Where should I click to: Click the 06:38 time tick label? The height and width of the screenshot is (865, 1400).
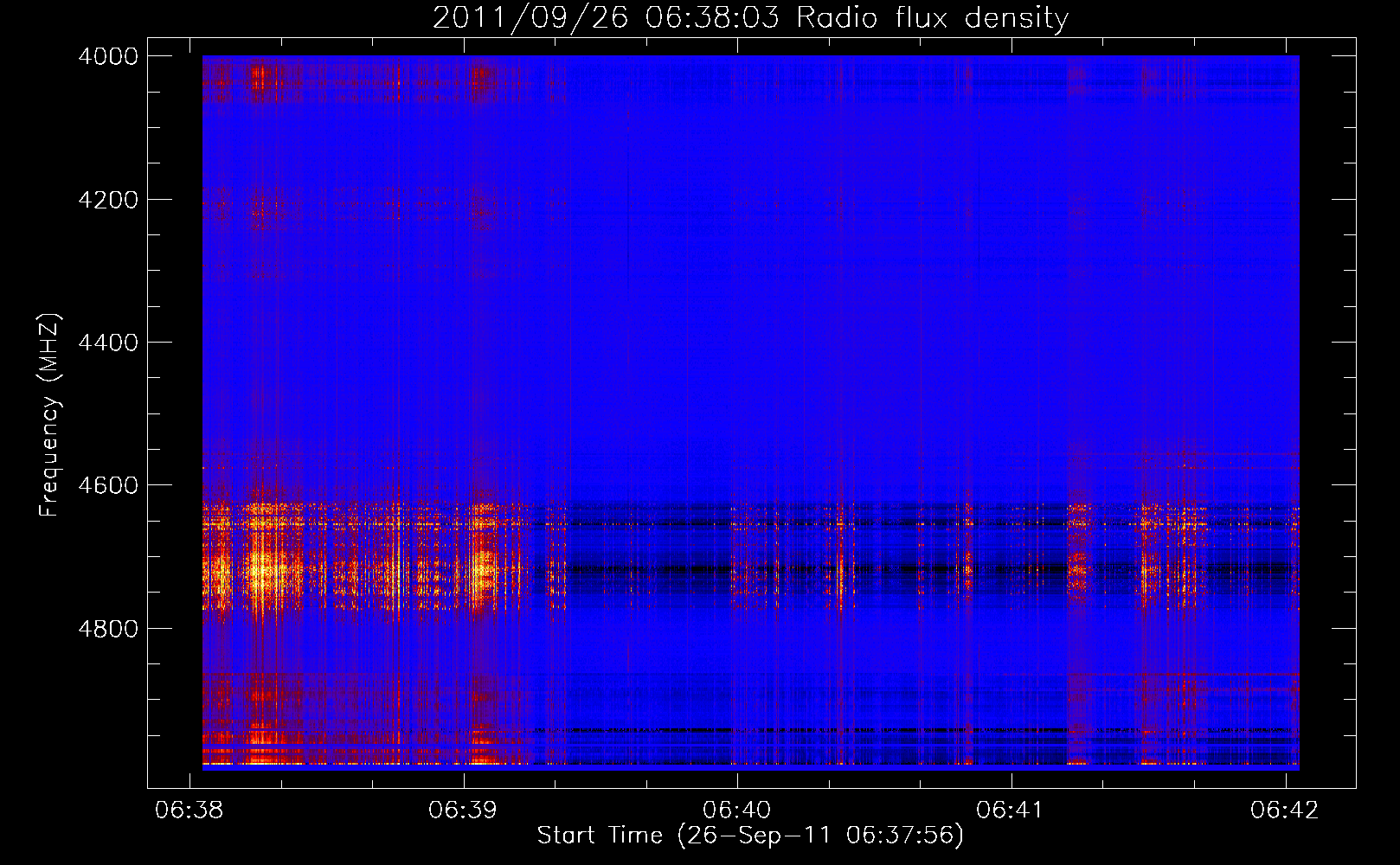pos(189,810)
